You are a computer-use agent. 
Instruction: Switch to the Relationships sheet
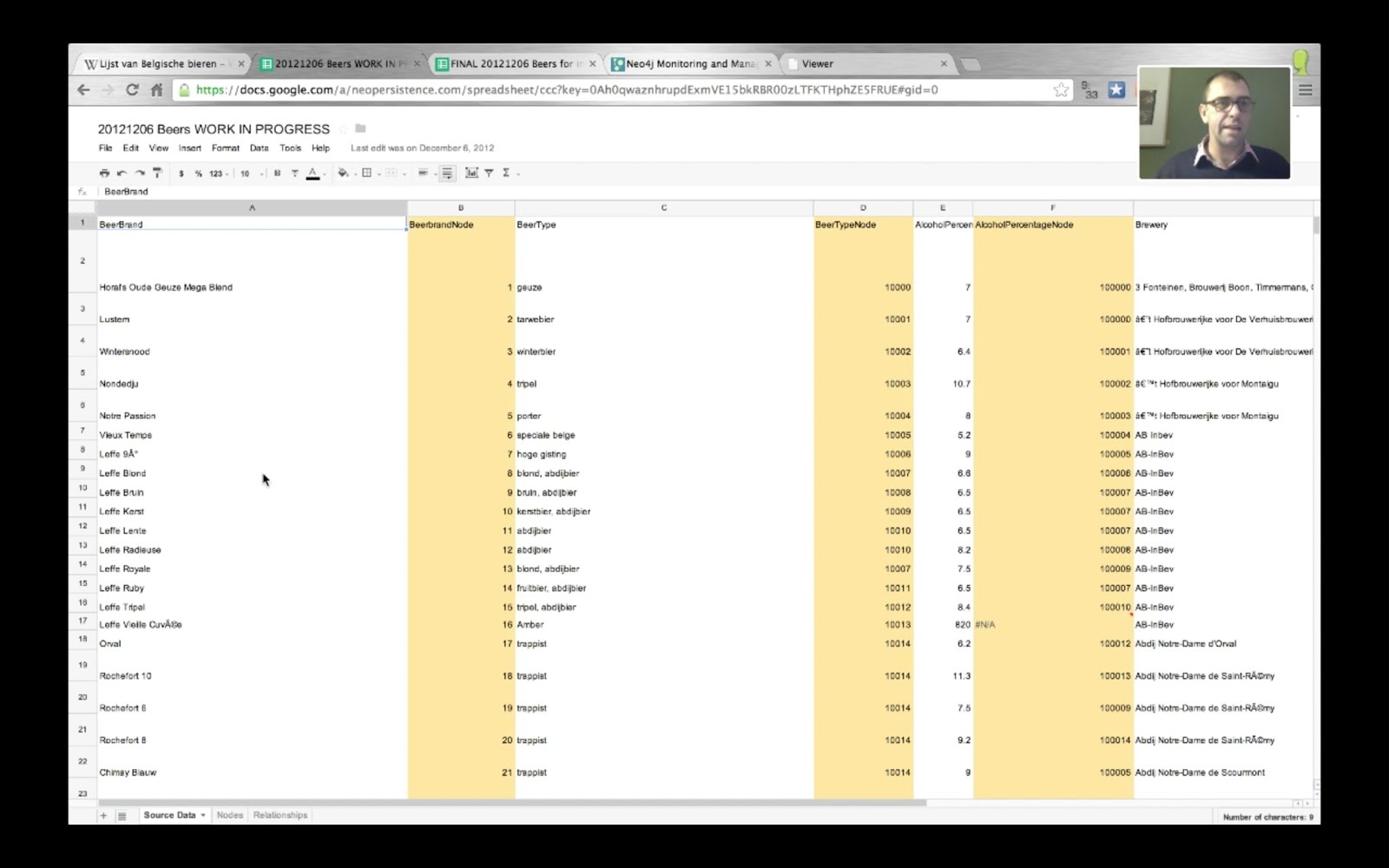point(280,816)
